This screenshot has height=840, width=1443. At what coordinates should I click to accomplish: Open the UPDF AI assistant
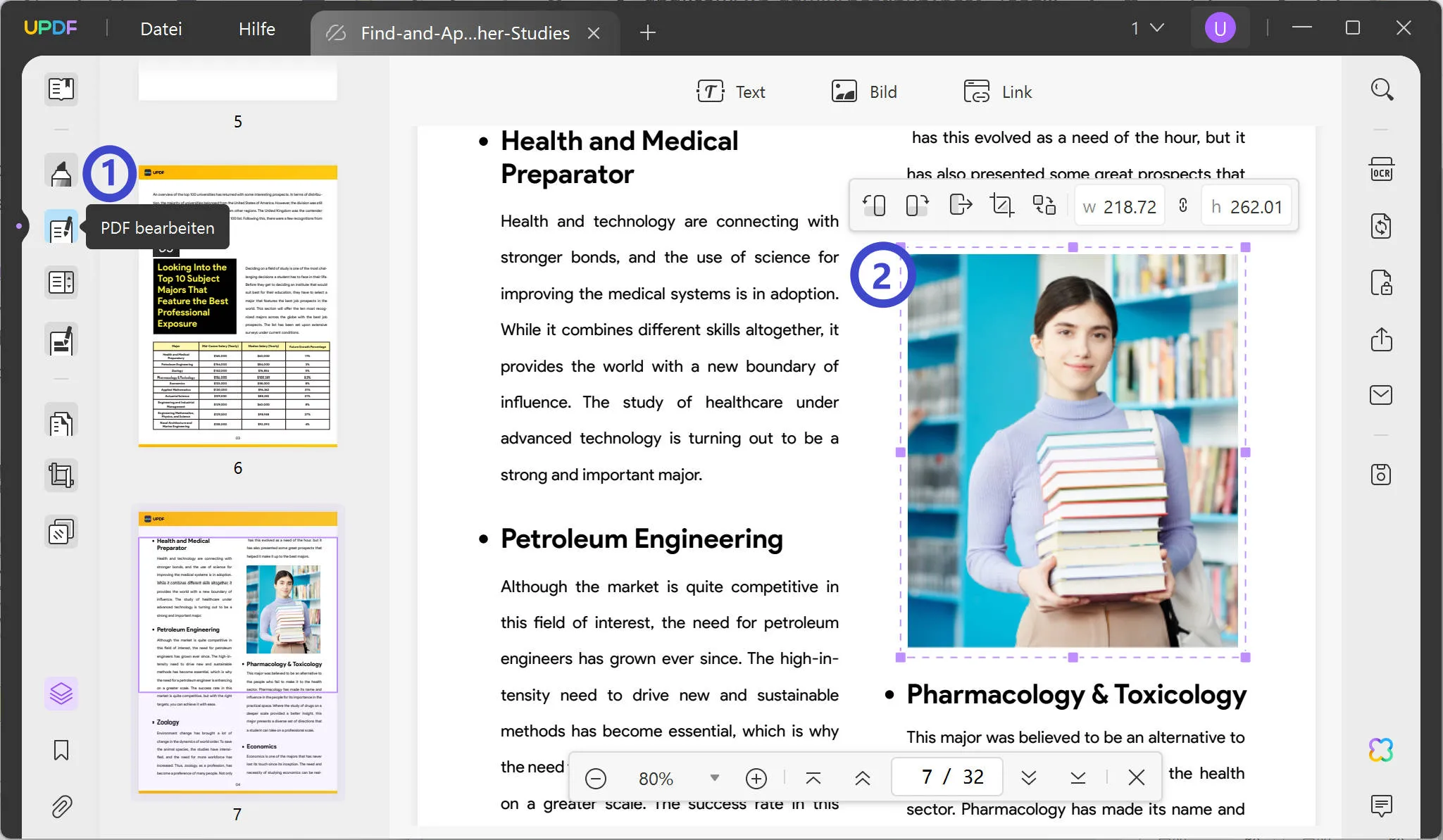click(x=1380, y=749)
